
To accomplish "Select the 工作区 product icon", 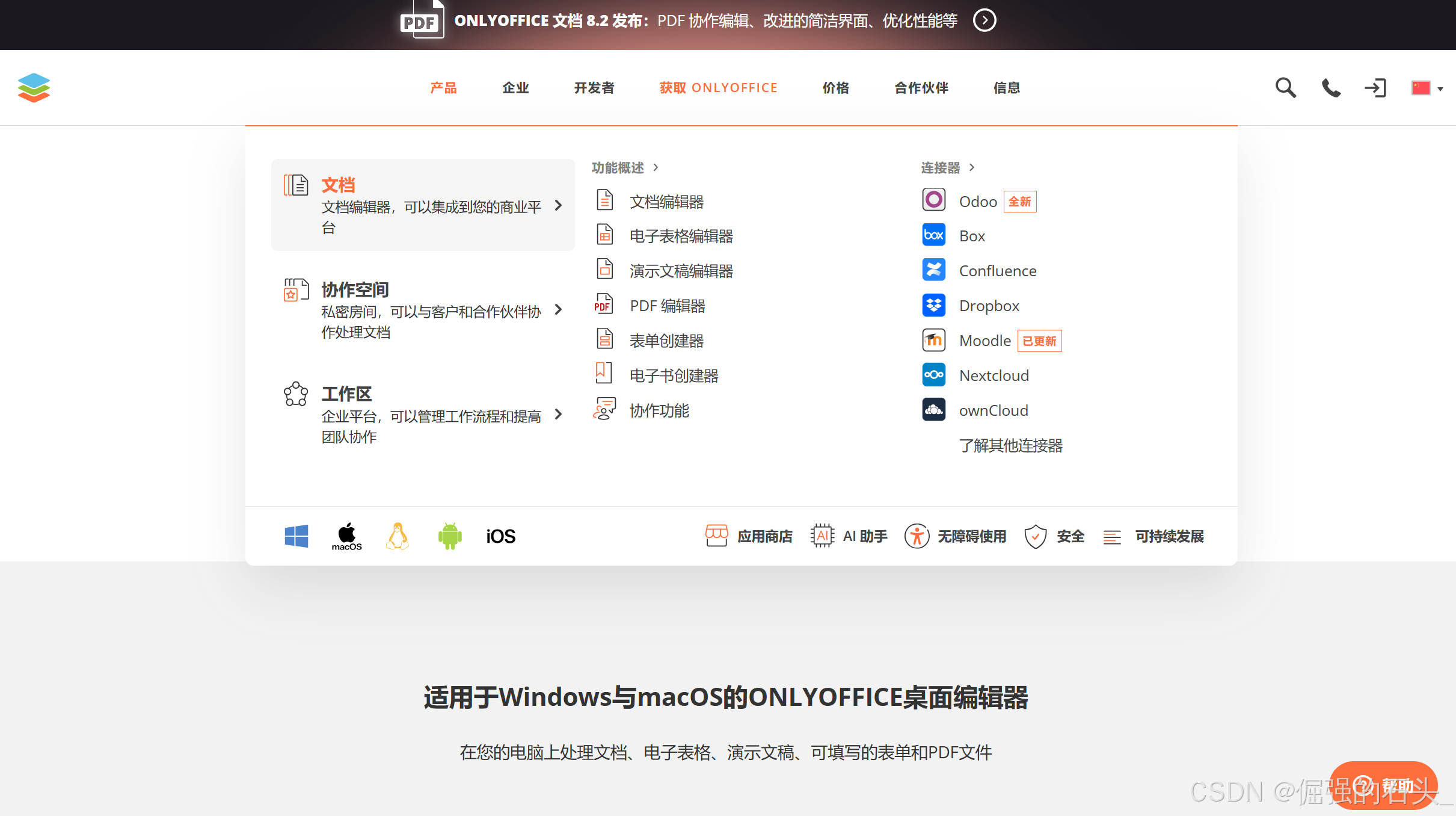I will [x=296, y=394].
